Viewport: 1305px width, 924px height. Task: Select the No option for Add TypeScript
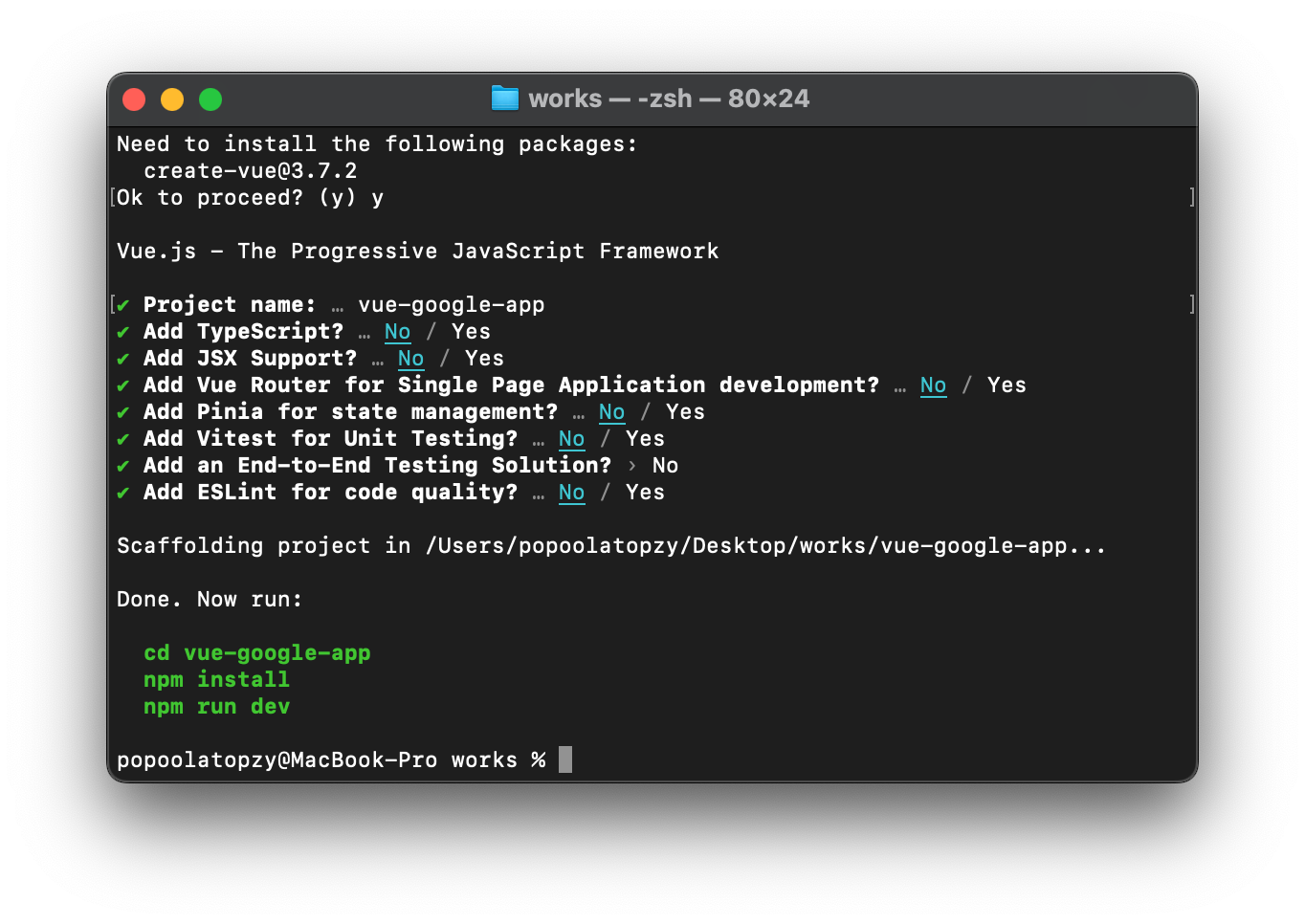pyautogui.click(x=397, y=332)
